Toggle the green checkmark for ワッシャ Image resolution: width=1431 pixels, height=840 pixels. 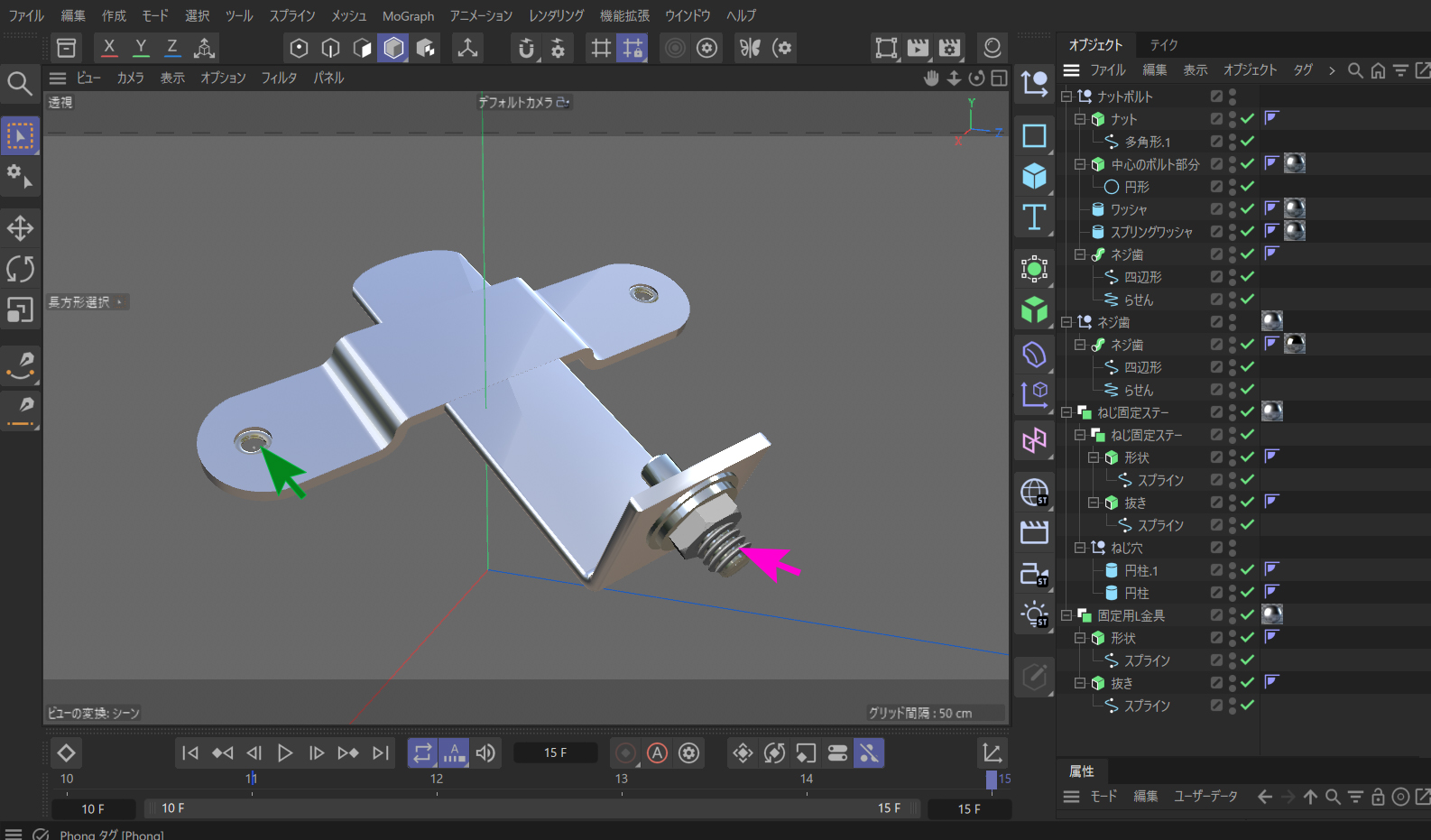pos(1247,209)
